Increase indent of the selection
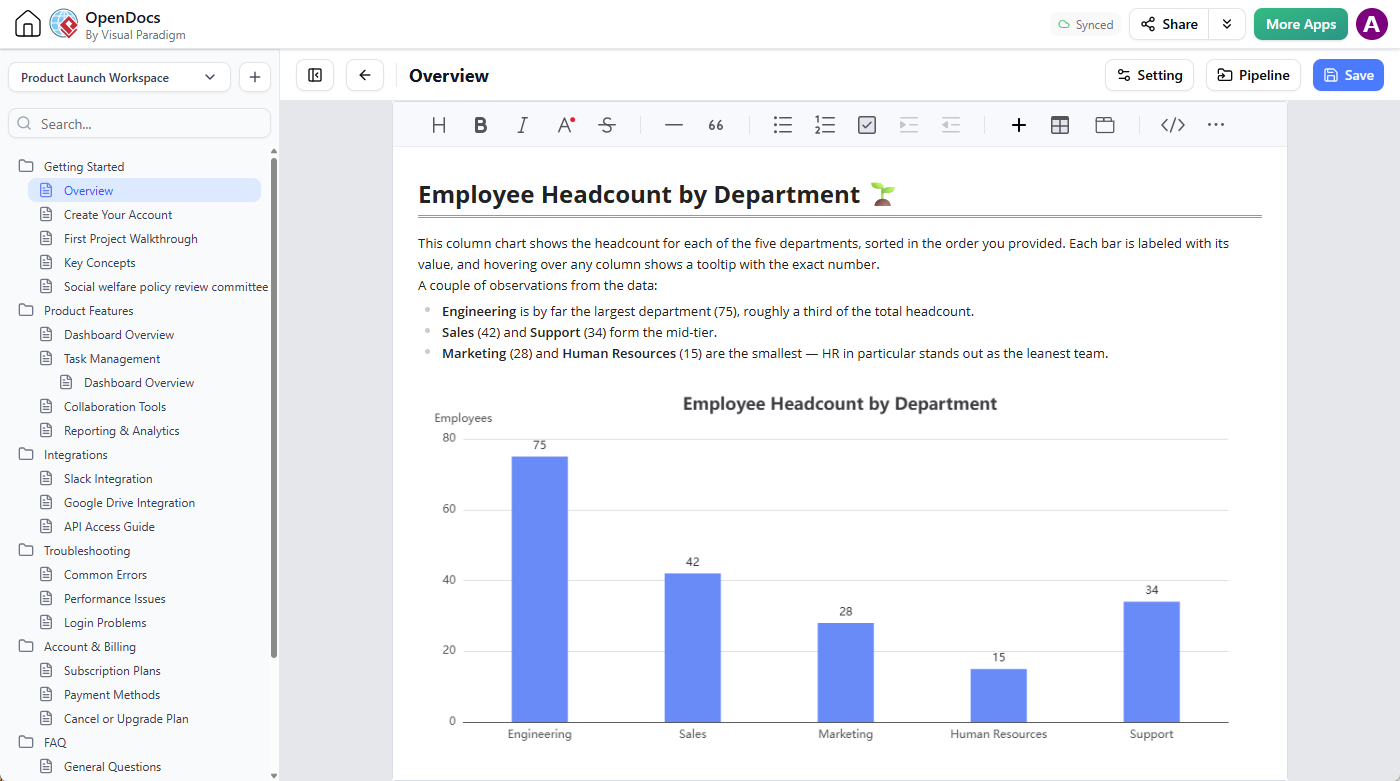Image resolution: width=1400 pixels, height=781 pixels. tap(909, 125)
